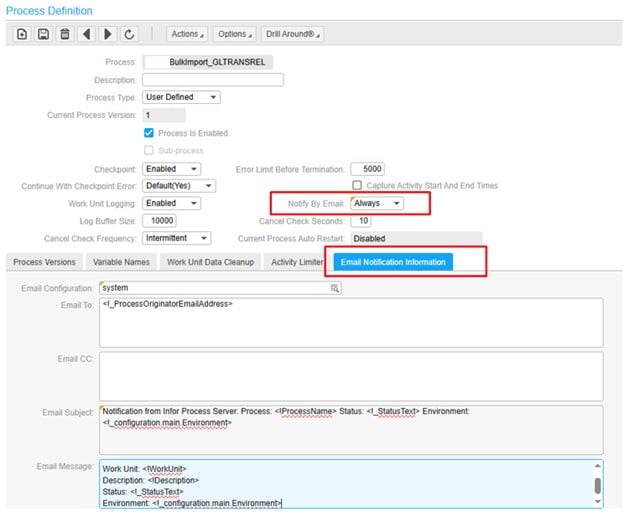Switch to the Variable Names tab
The height and width of the screenshot is (517, 624).
pyautogui.click(x=120, y=262)
